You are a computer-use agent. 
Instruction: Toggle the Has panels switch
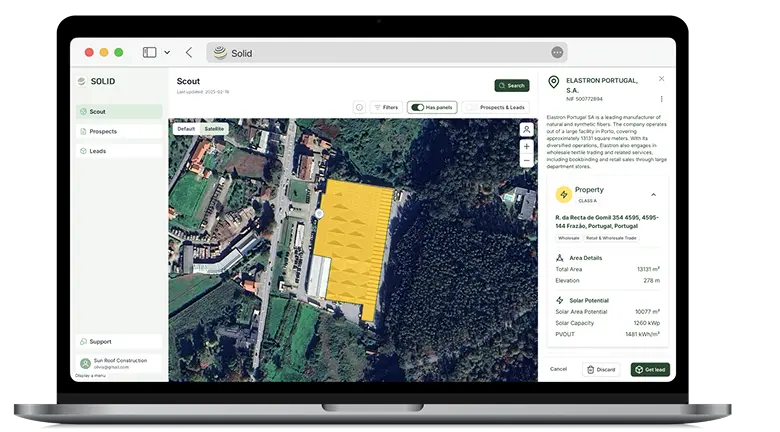coord(418,107)
